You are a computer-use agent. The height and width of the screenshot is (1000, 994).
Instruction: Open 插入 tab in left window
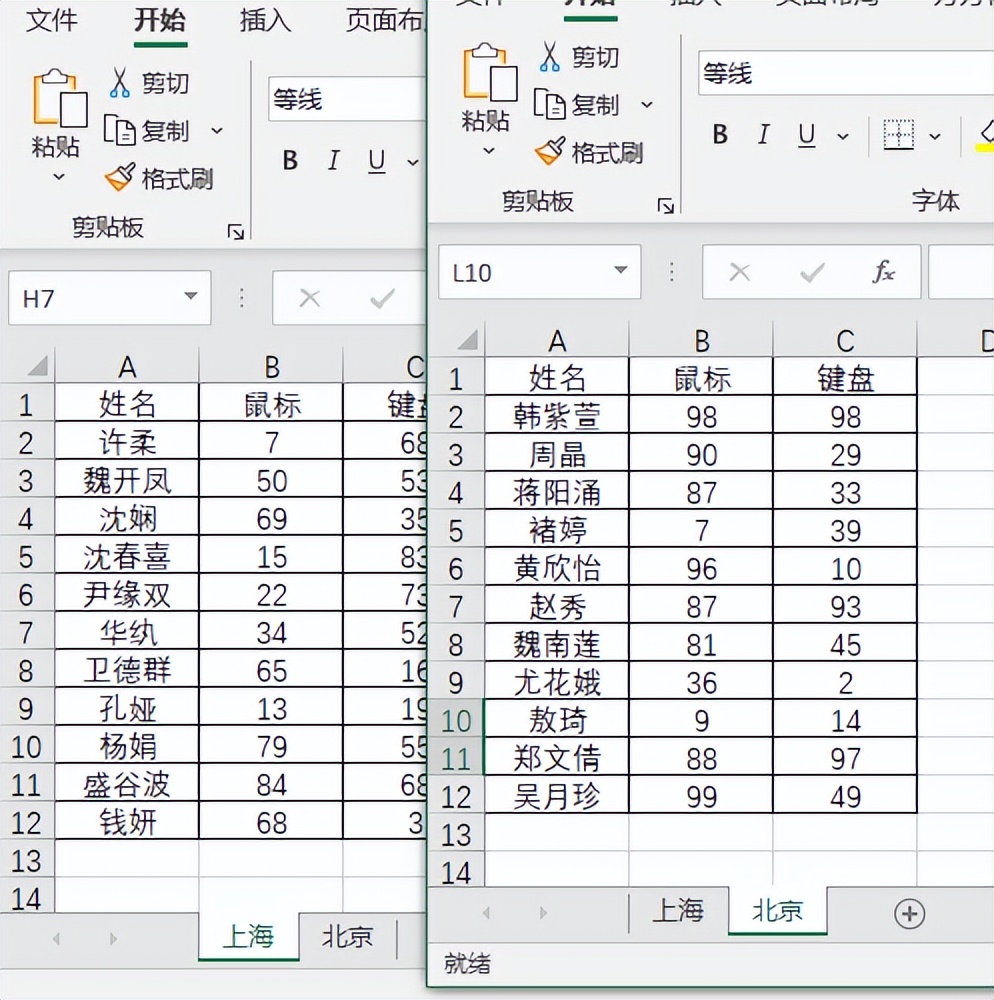pos(265,21)
